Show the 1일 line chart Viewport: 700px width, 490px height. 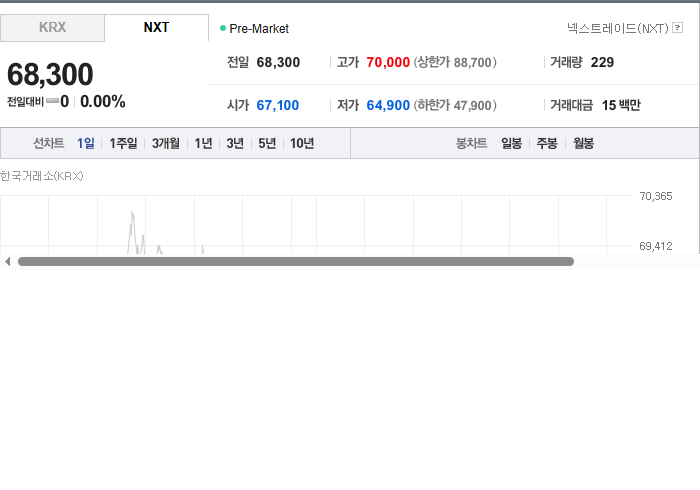[86, 143]
